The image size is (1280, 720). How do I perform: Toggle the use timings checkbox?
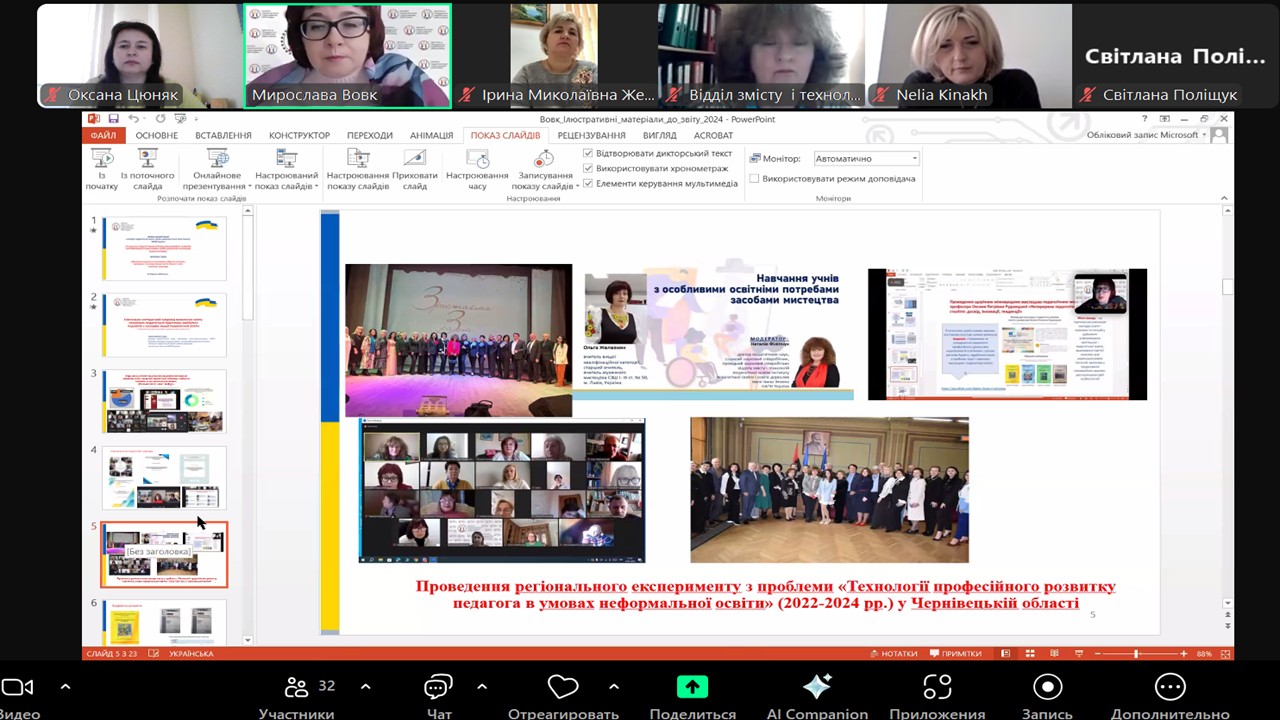[x=588, y=169]
